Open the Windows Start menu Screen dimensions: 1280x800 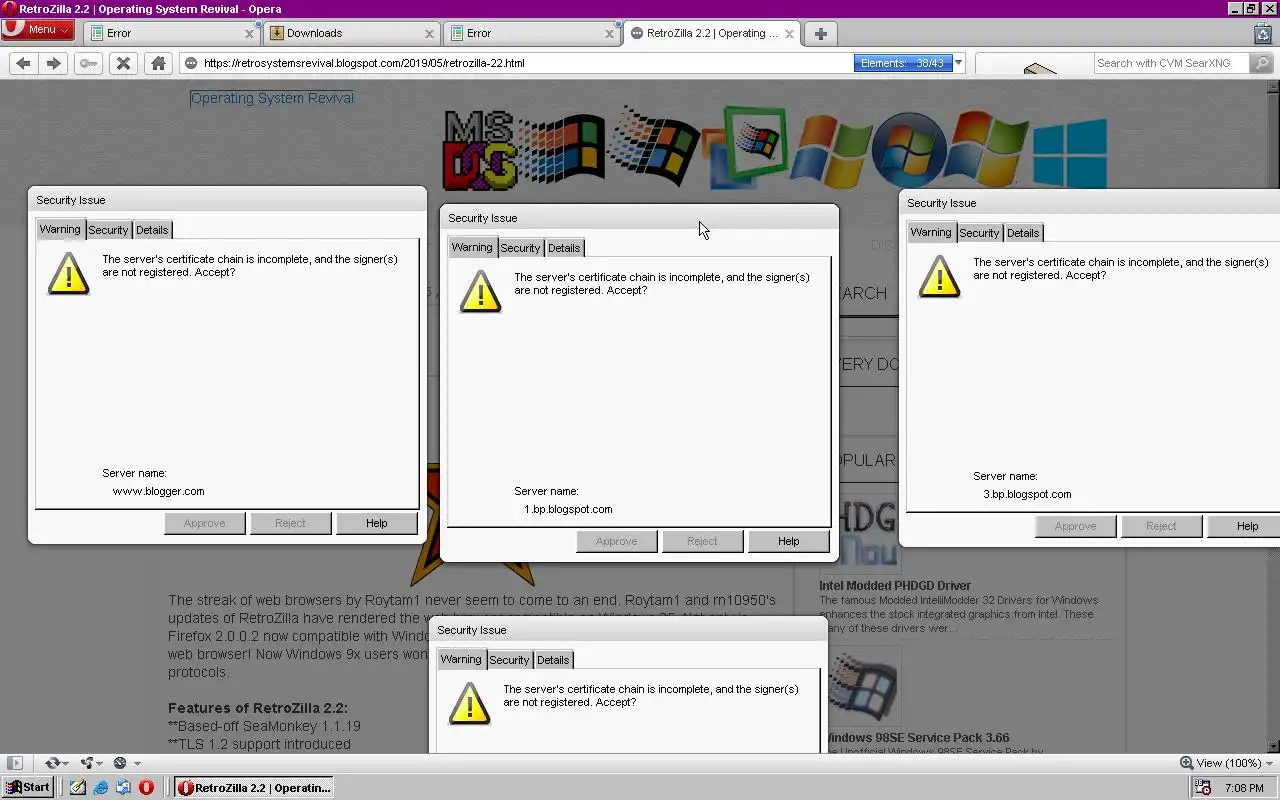point(28,787)
